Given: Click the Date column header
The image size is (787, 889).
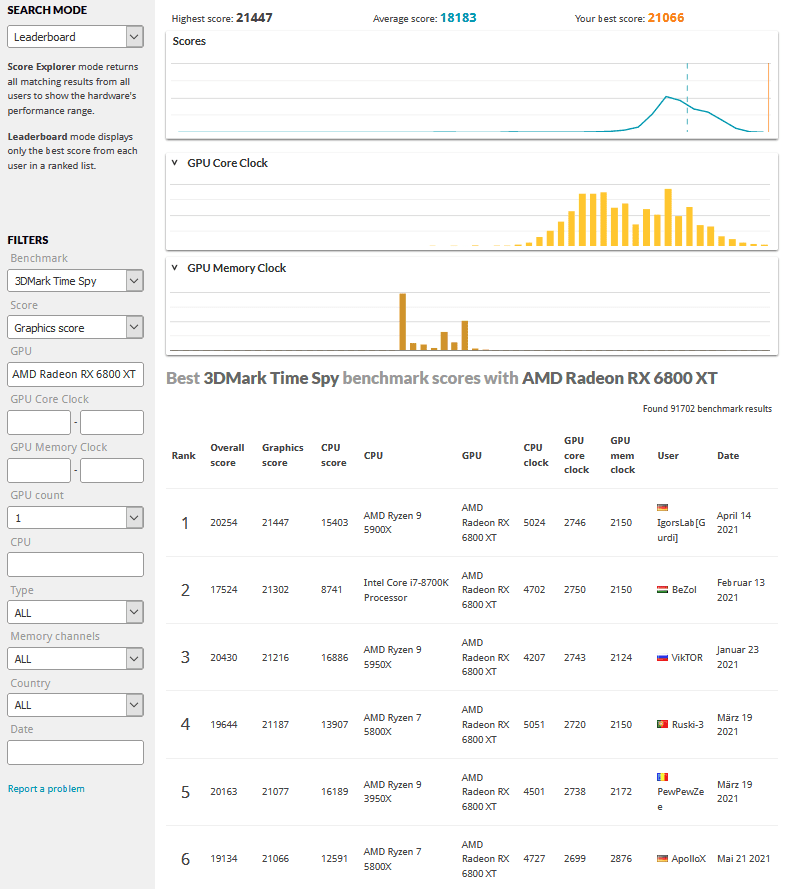Looking at the screenshot, I should click(x=728, y=455).
